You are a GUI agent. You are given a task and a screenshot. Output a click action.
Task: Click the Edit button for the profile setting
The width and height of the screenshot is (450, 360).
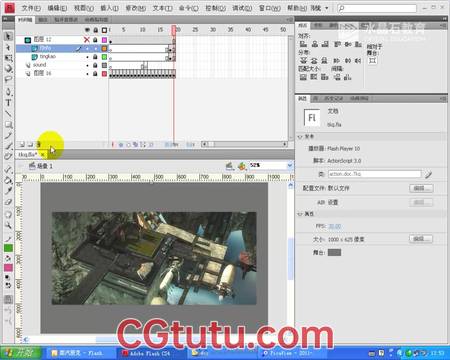421,188
